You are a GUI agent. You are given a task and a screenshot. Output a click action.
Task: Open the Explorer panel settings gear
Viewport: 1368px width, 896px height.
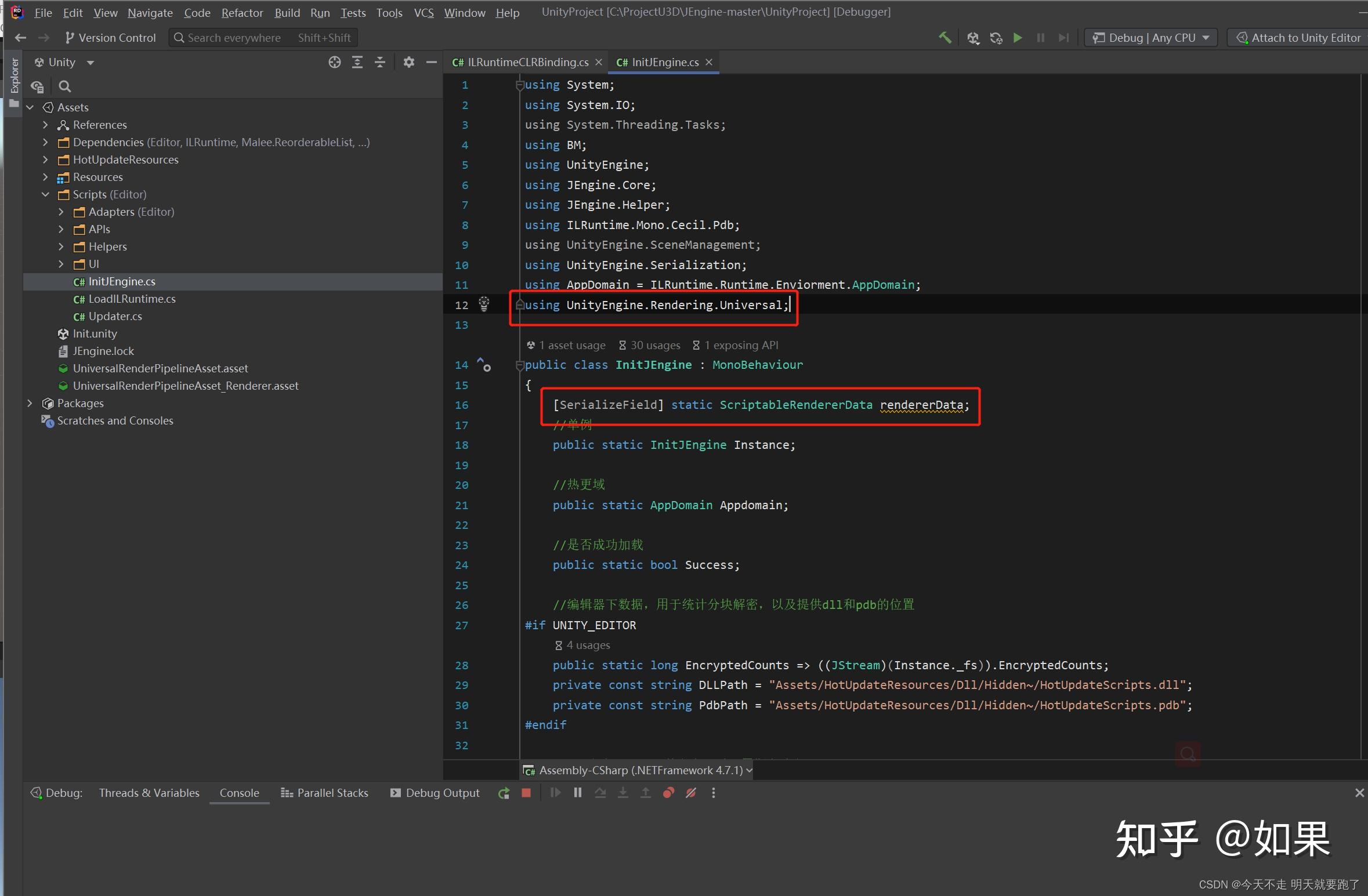click(x=408, y=62)
